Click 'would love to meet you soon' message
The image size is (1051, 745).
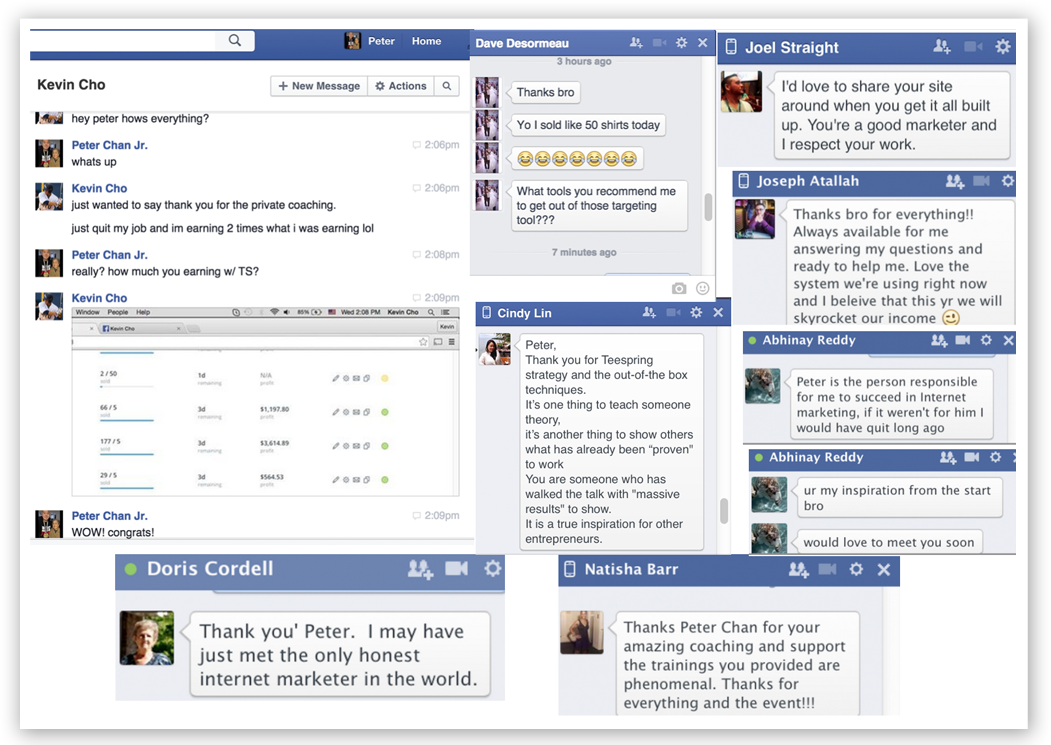[x=889, y=542]
